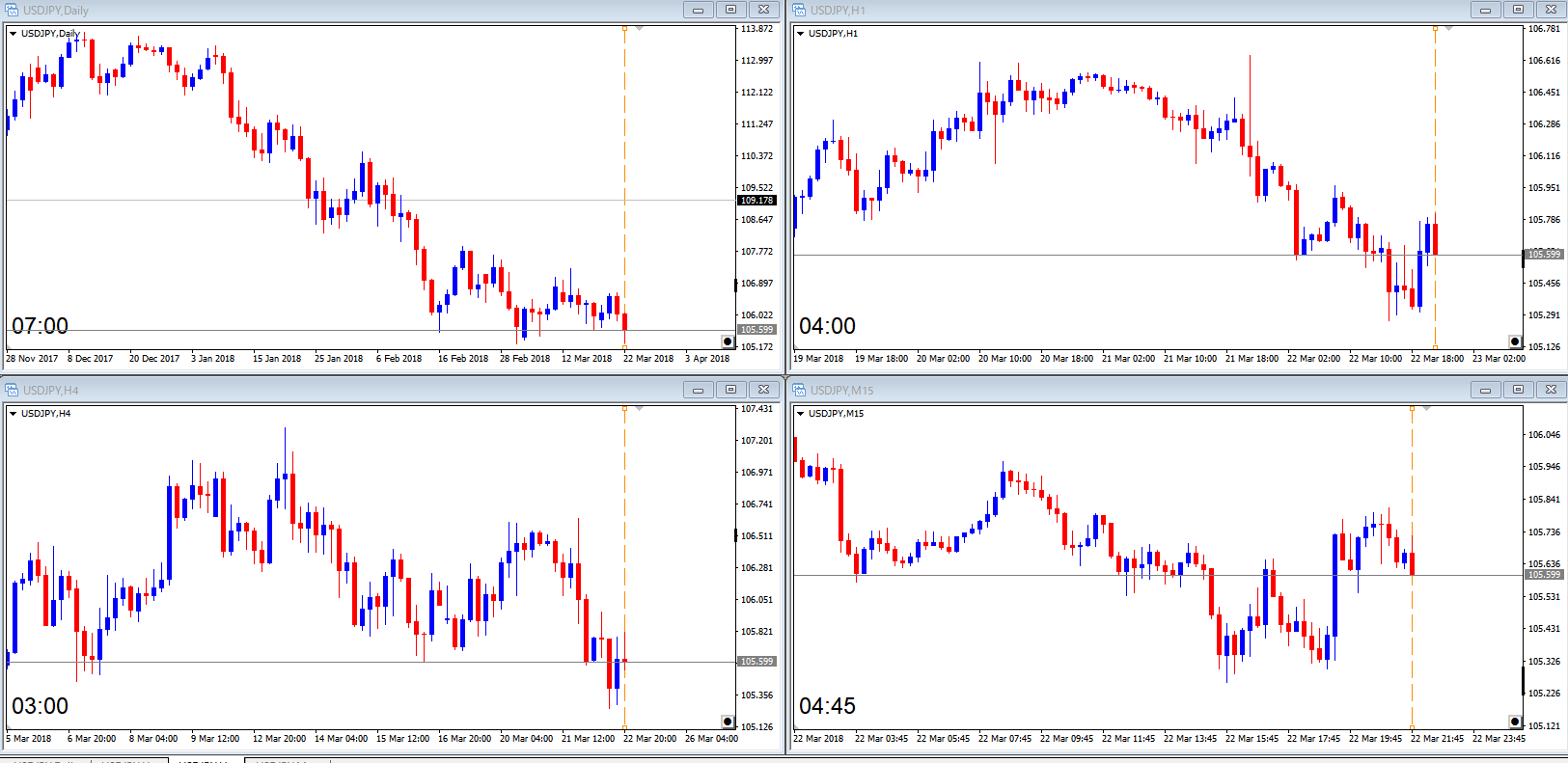Click the USDJPY,H1 window chart icon
Image resolution: width=1568 pixels, height=763 pixels.
pos(799,10)
